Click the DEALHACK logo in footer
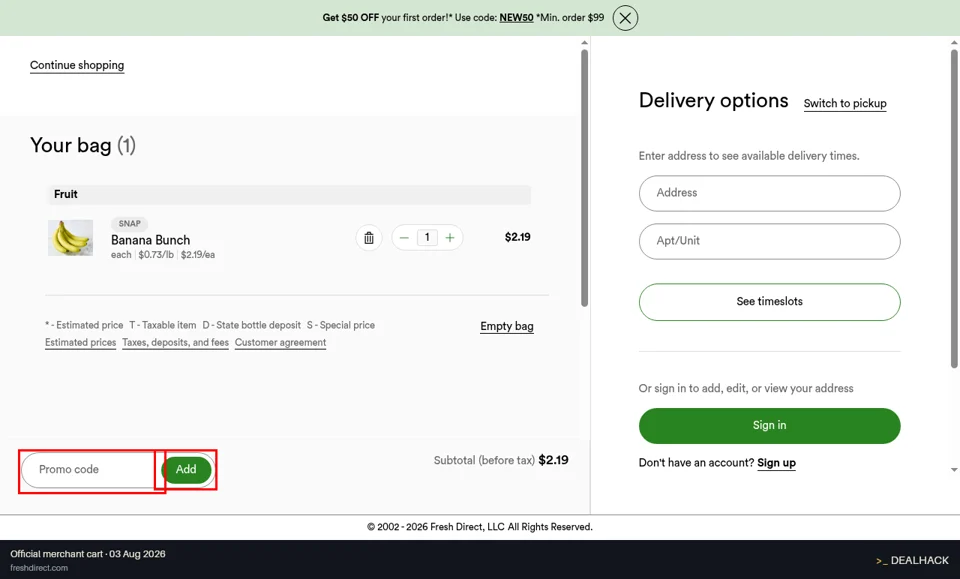This screenshot has width=960, height=579. [912, 560]
